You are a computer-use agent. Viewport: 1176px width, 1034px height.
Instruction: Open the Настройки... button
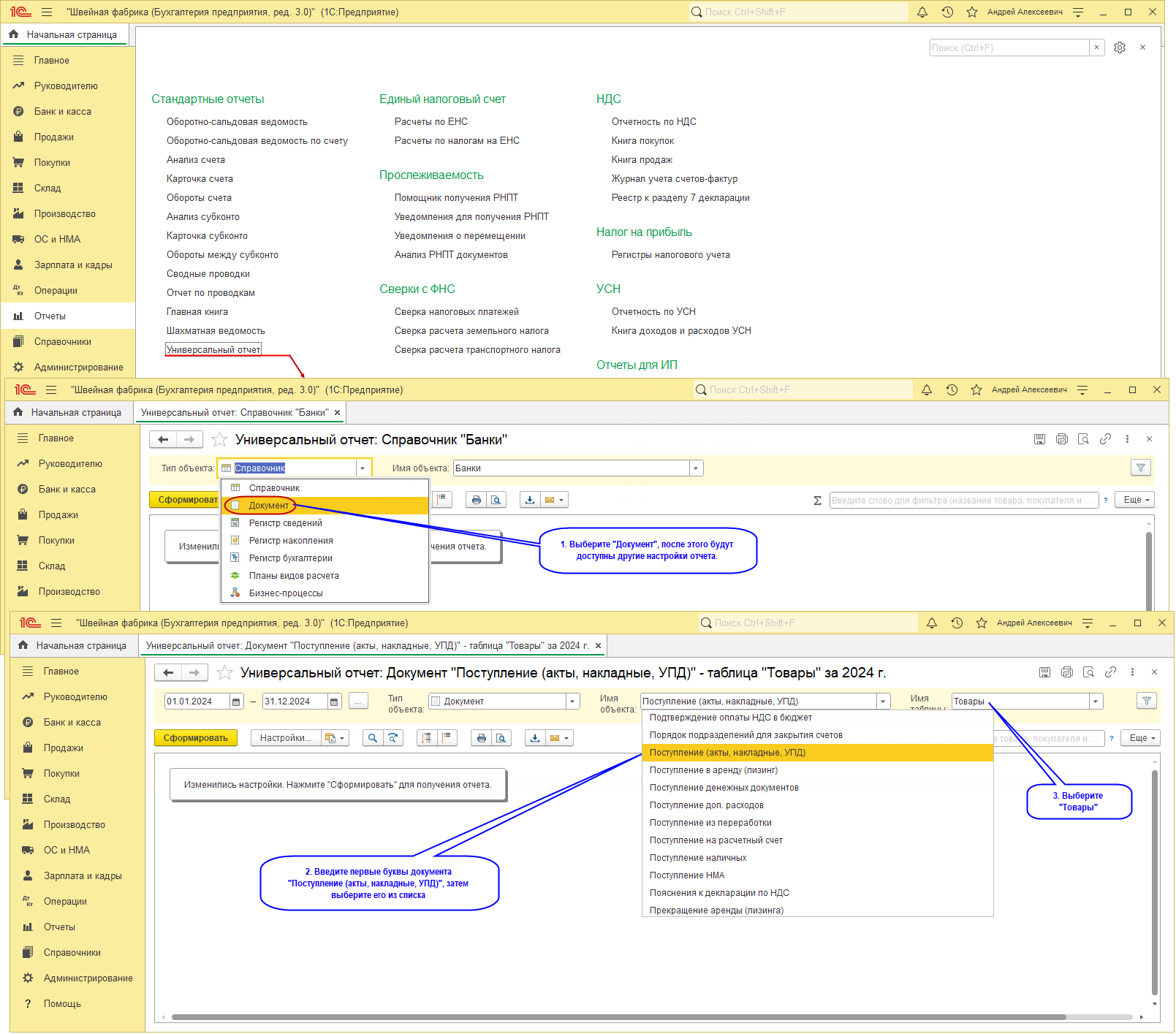tap(285, 738)
